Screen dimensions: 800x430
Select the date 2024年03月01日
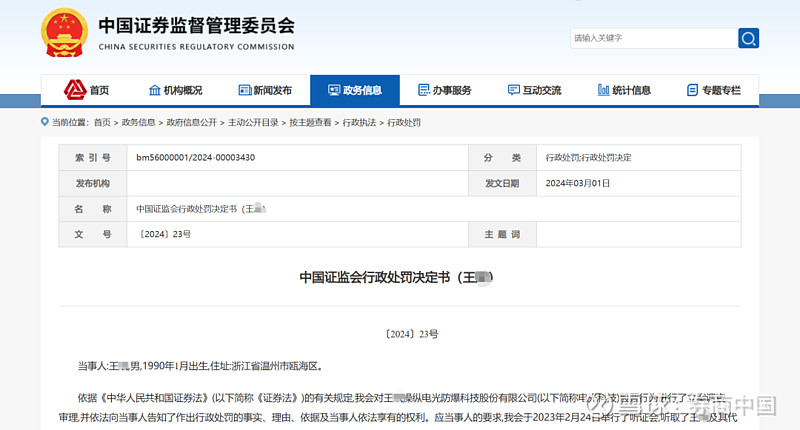(x=578, y=183)
